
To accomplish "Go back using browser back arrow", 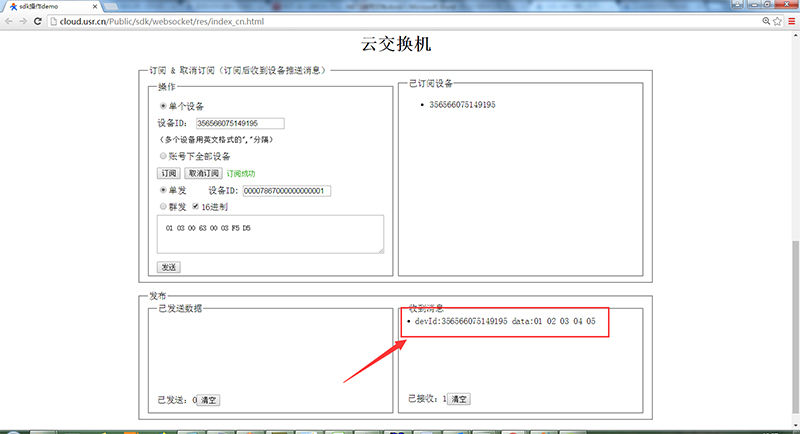I will click(9, 21).
